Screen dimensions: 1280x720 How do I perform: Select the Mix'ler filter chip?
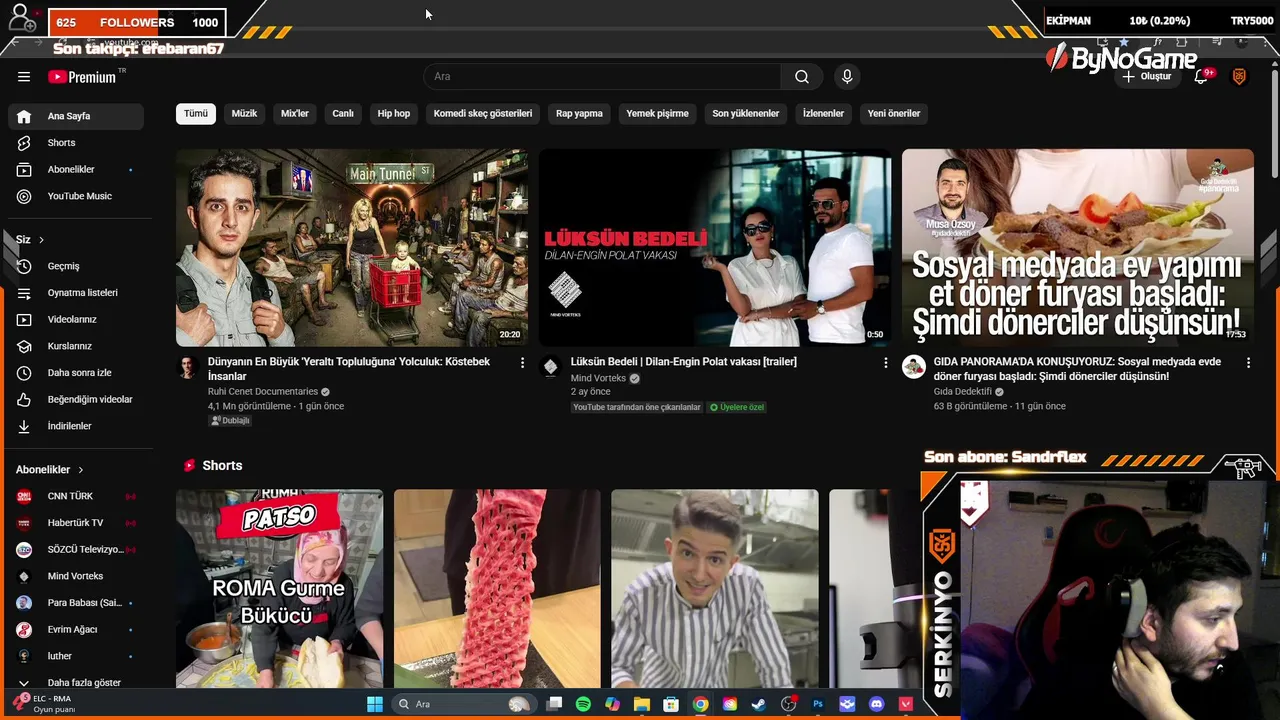295,114
